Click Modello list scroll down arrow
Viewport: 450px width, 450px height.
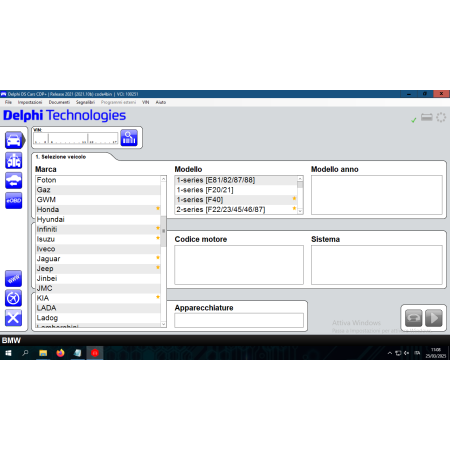tap(300, 211)
